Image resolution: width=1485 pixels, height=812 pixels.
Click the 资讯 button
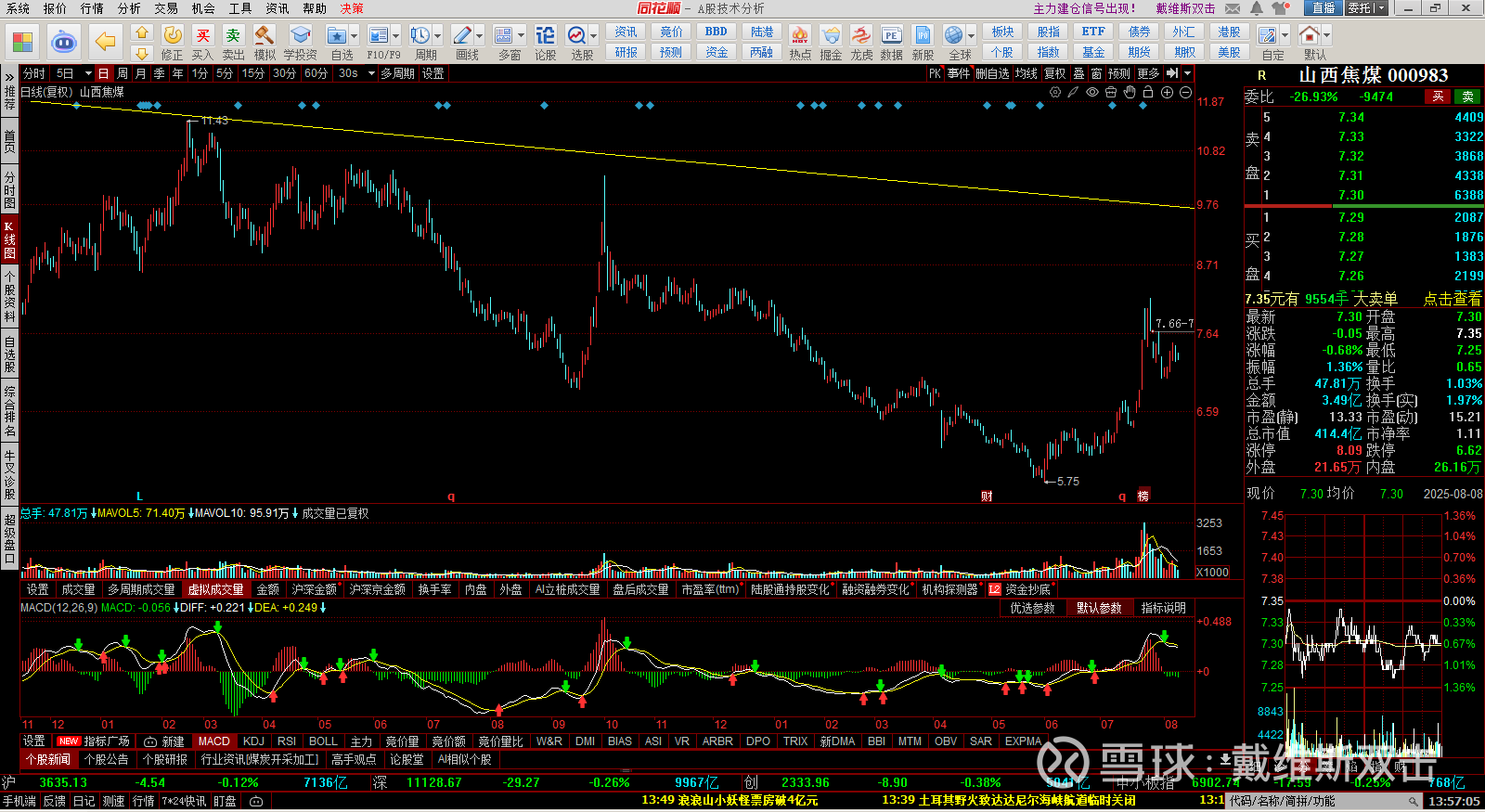[626, 32]
